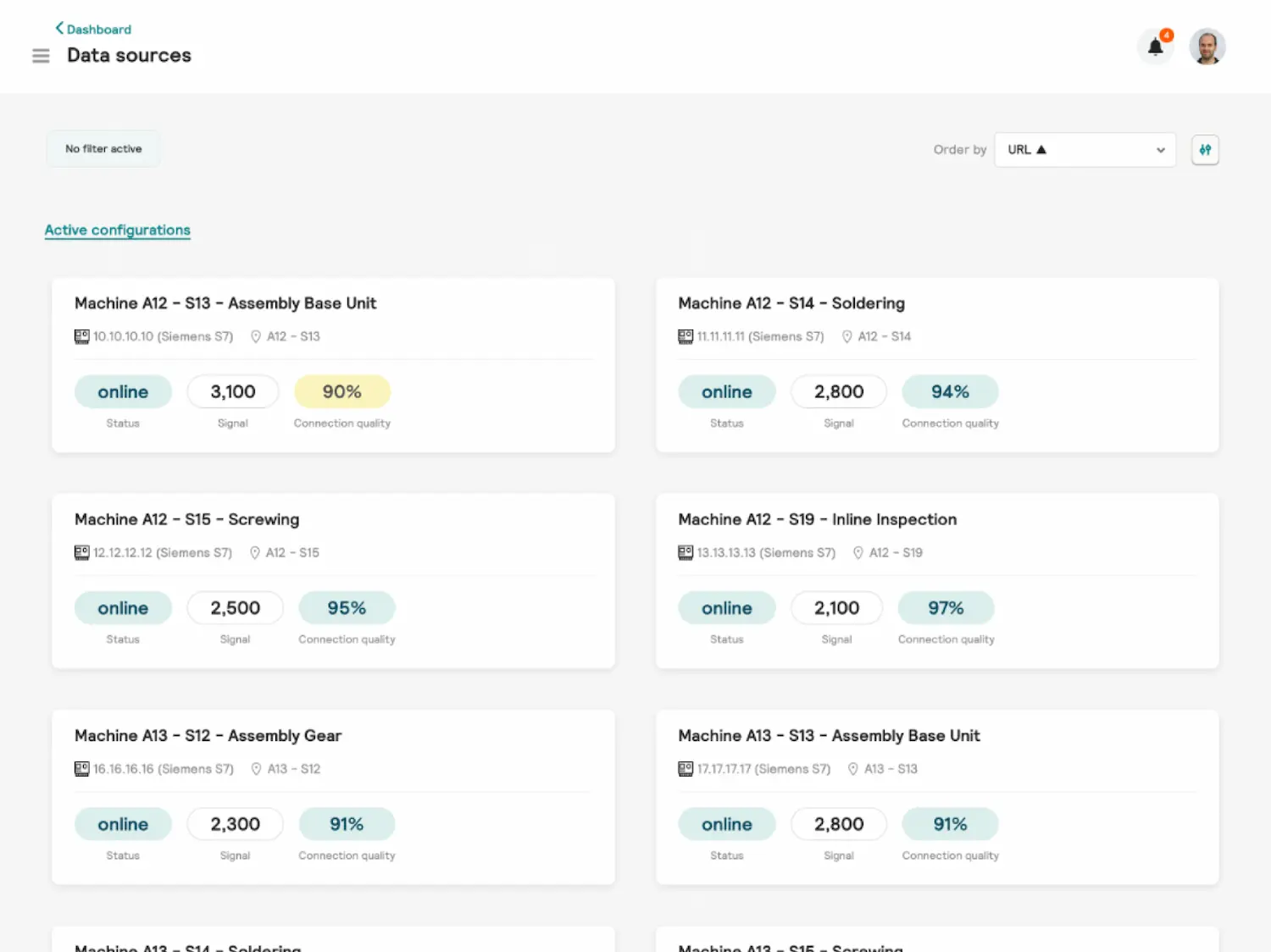The width and height of the screenshot is (1271, 952).
Task: Open Machine A13 – S13 – Assembly Base Unit
Action: click(829, 736)
